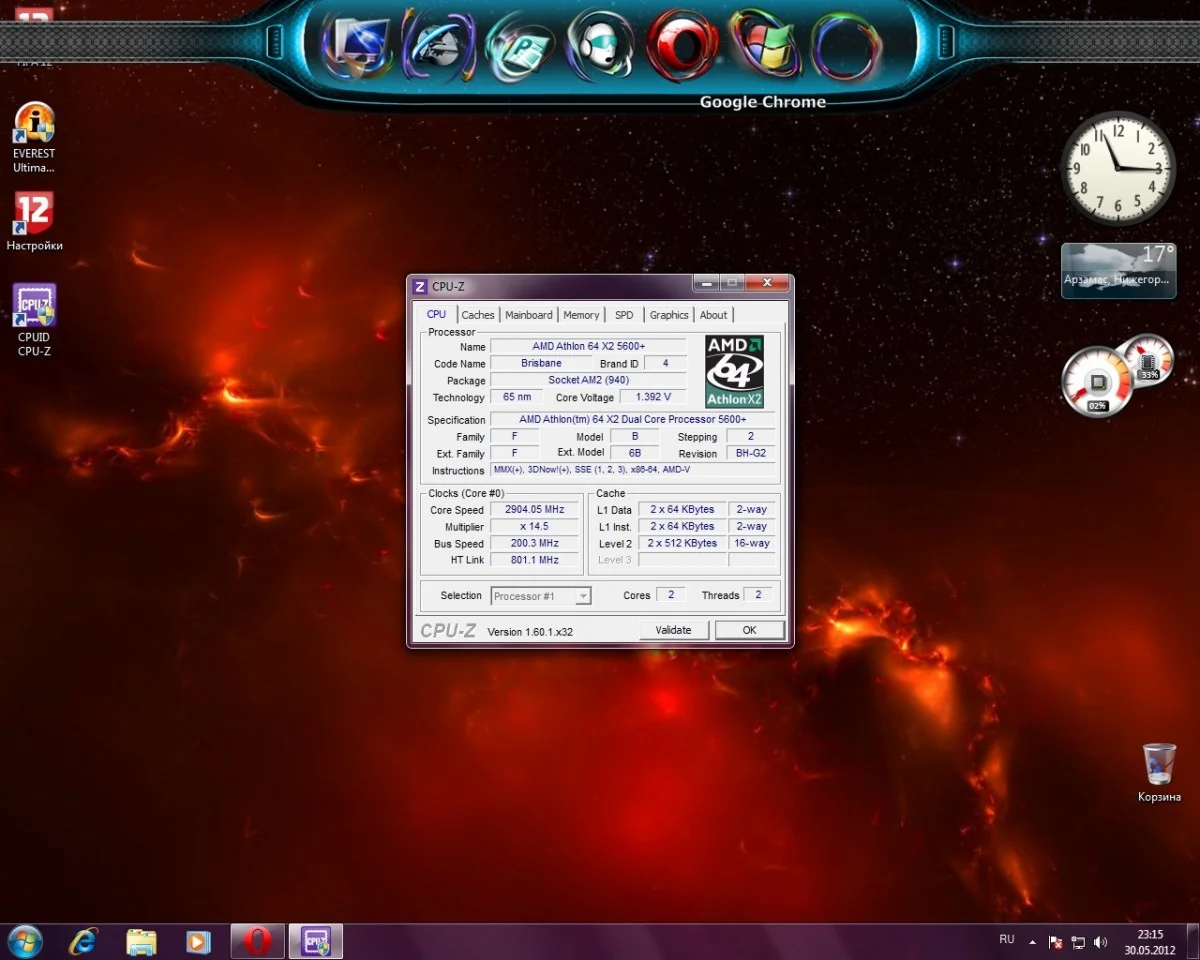Viewport: 1200px width, 960px height.
Task: Click Internet Explorer in the taskbar
Action: 84,941
